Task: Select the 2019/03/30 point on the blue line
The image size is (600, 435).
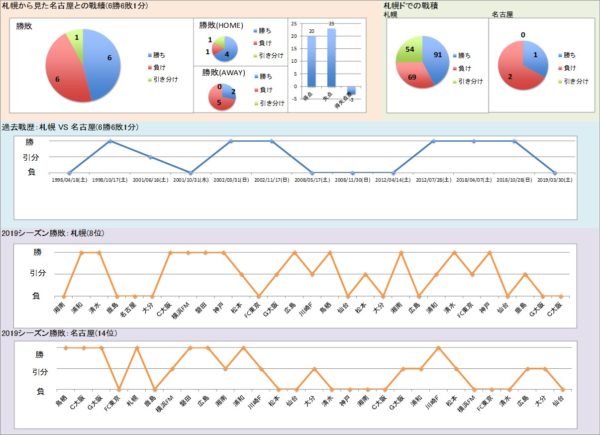Action: click(555, 173)
